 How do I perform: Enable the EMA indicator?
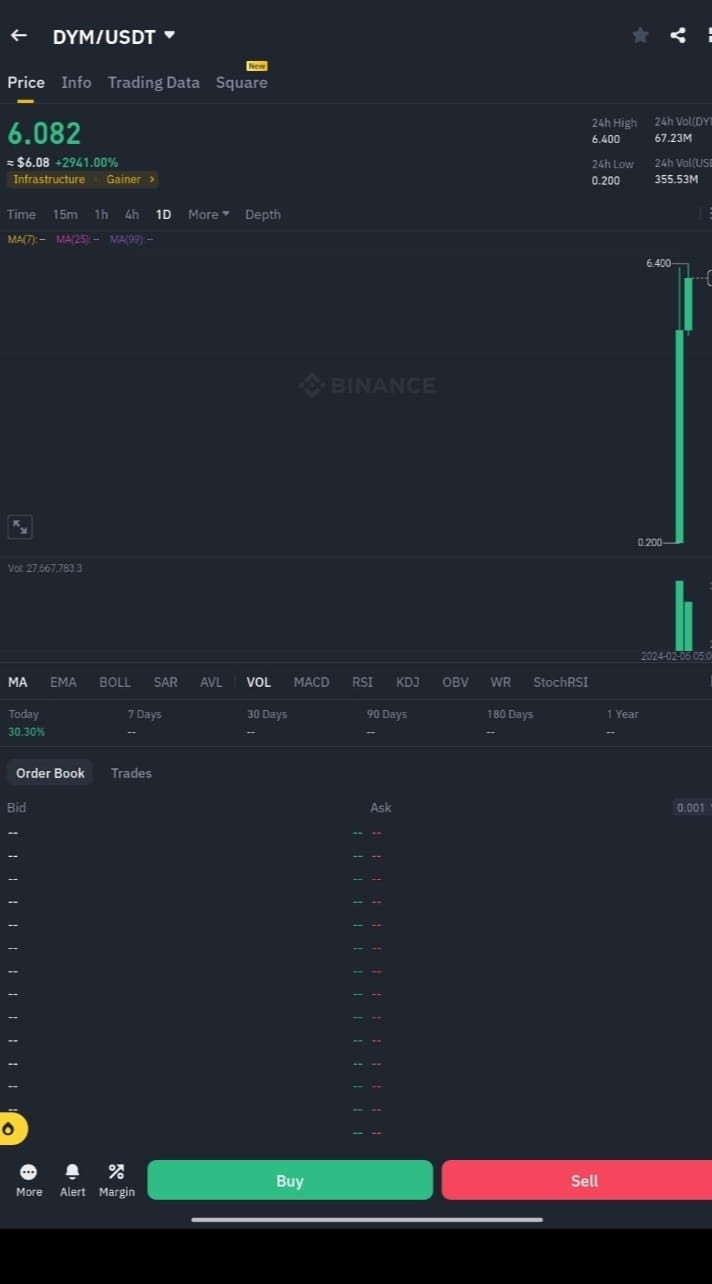click(x=63, y=682)
